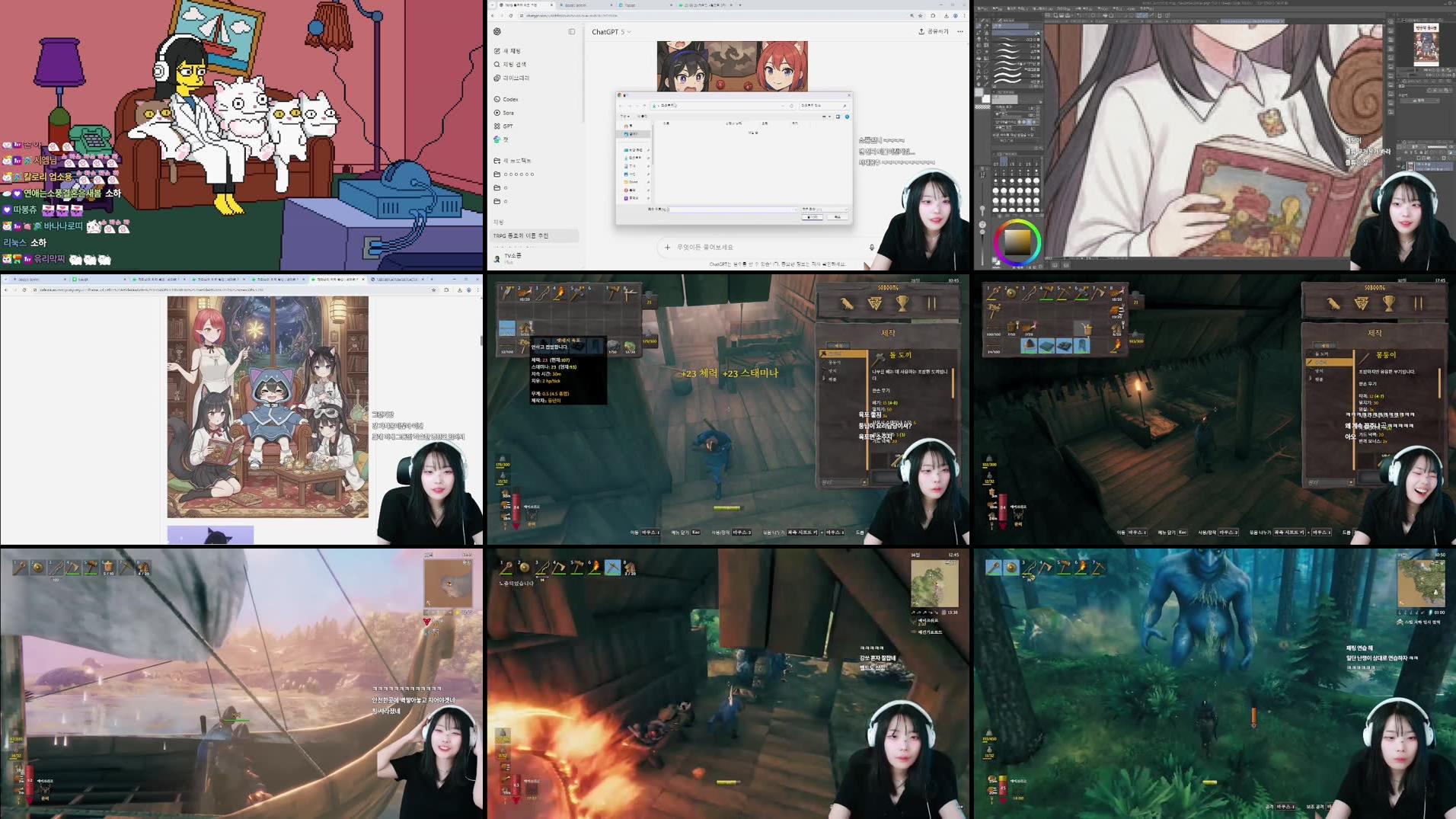Select the valknut icon in the 몽둥이 crafting panel
This screenshot has height=819, width=1456.
point(1362,303)
